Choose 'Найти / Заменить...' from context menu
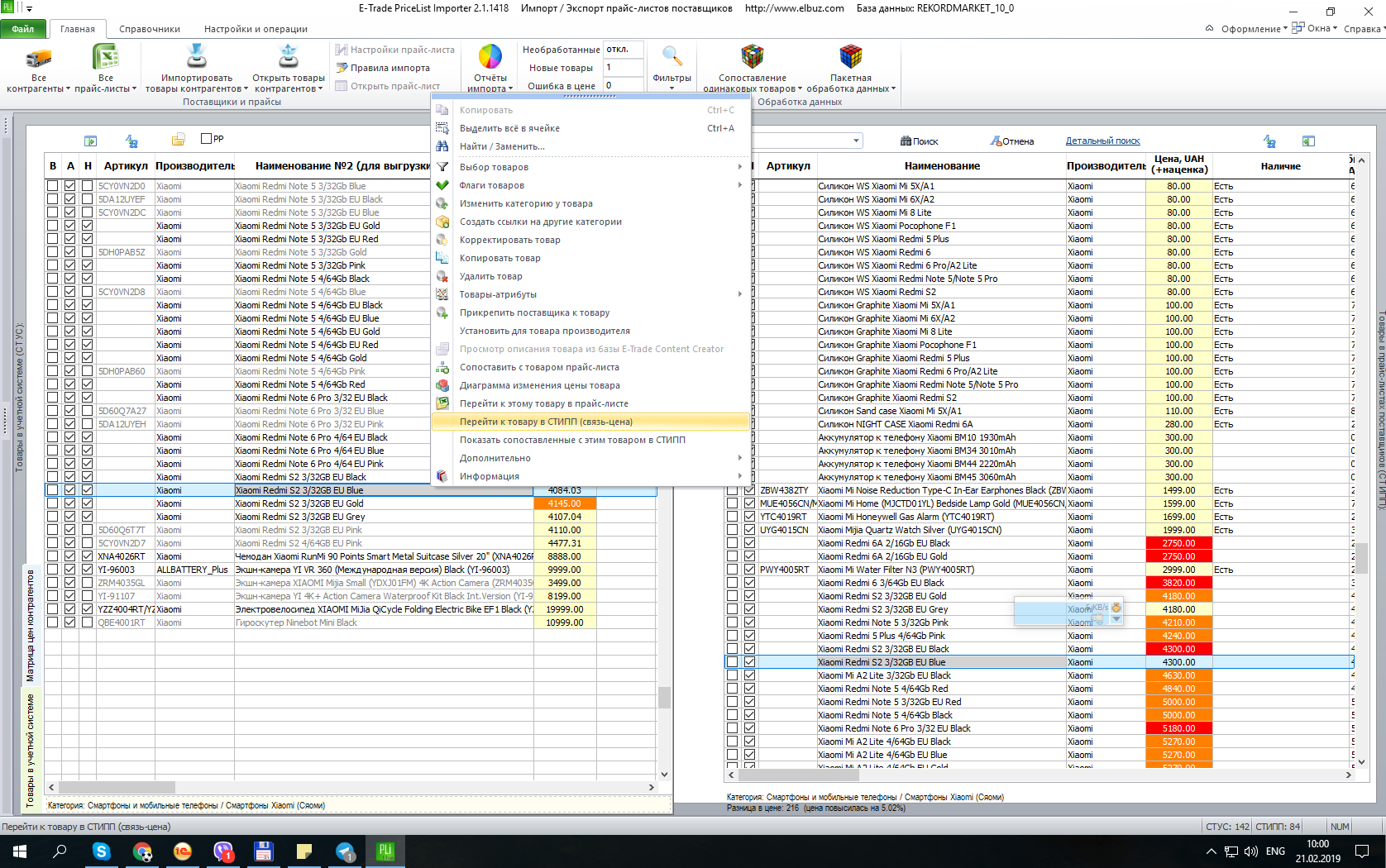Viewport: 1386px width, 868px height. [590, 146]
